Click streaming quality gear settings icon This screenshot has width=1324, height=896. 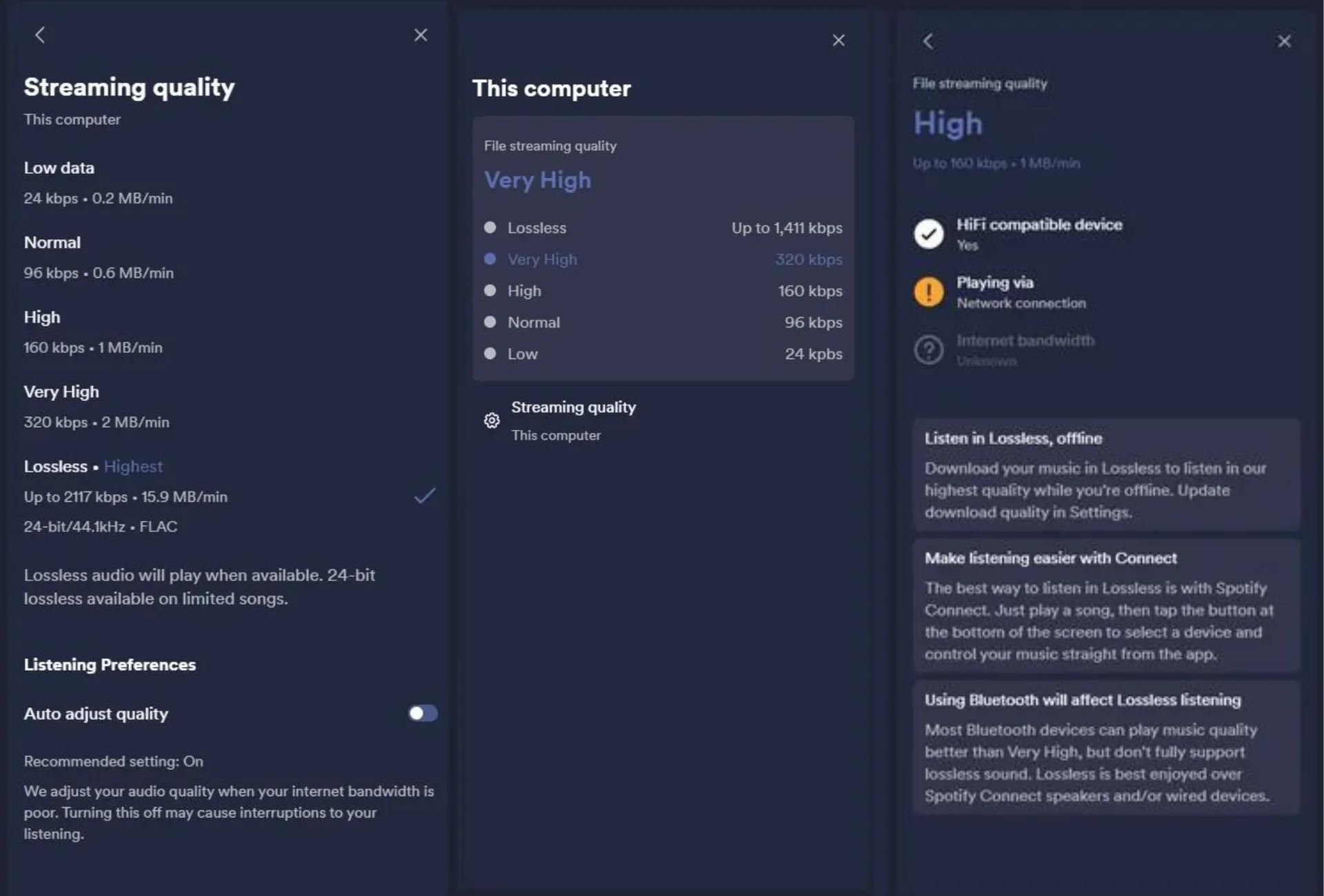pyautogui.click(x=490, y=420)
